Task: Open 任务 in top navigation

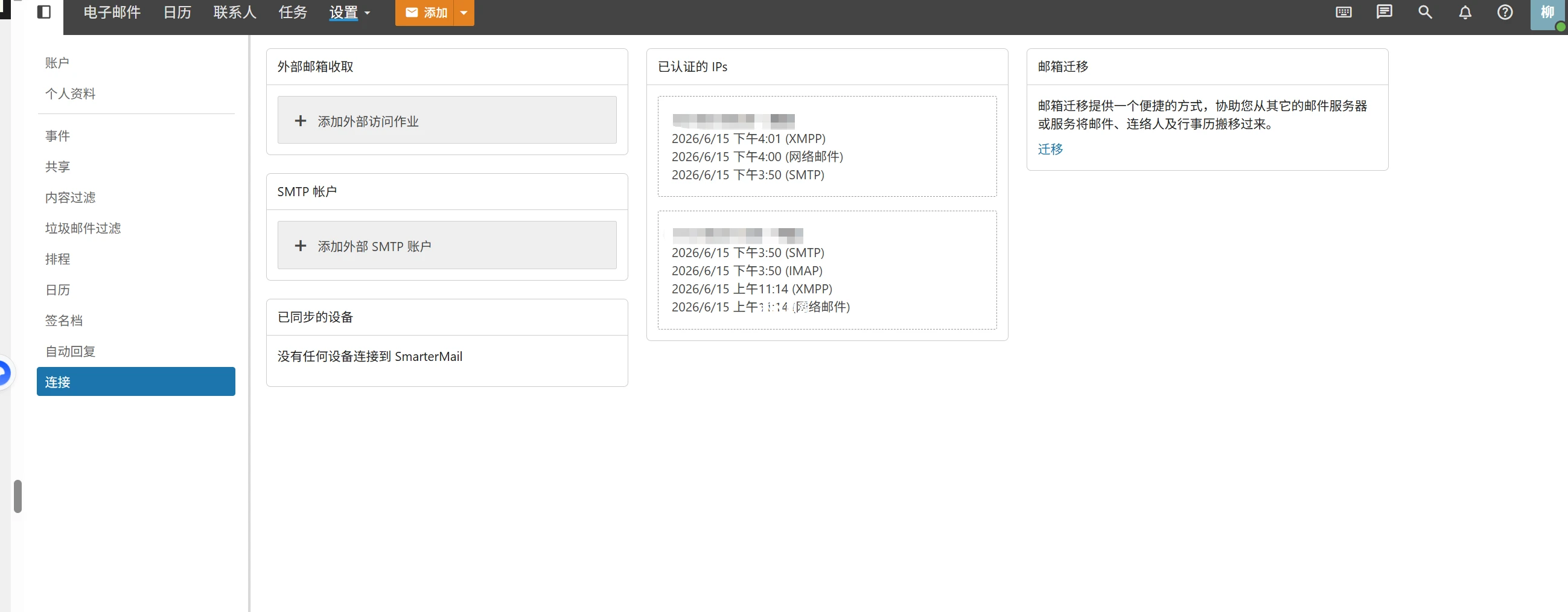Action: (x=293, y=12)
